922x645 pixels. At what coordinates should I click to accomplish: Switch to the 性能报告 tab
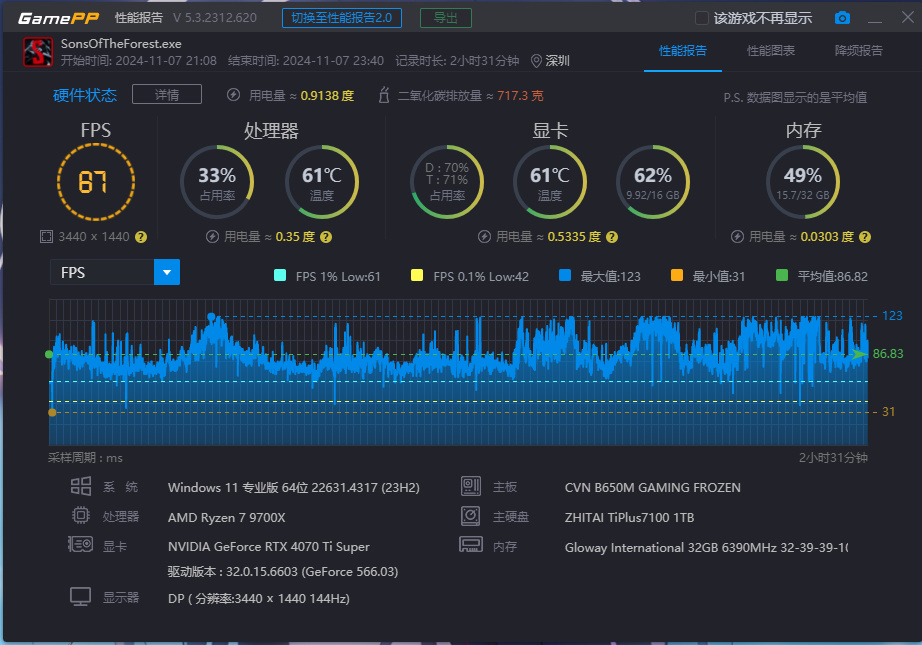(683, 51)
